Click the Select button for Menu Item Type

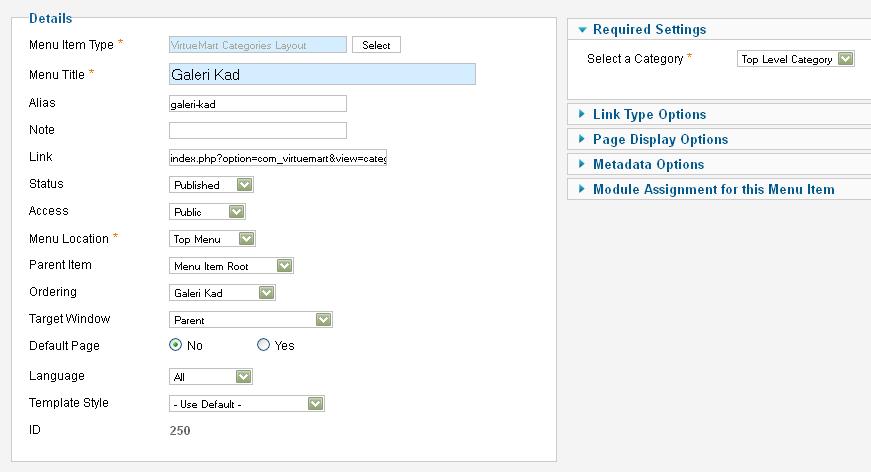pos(376,45)
